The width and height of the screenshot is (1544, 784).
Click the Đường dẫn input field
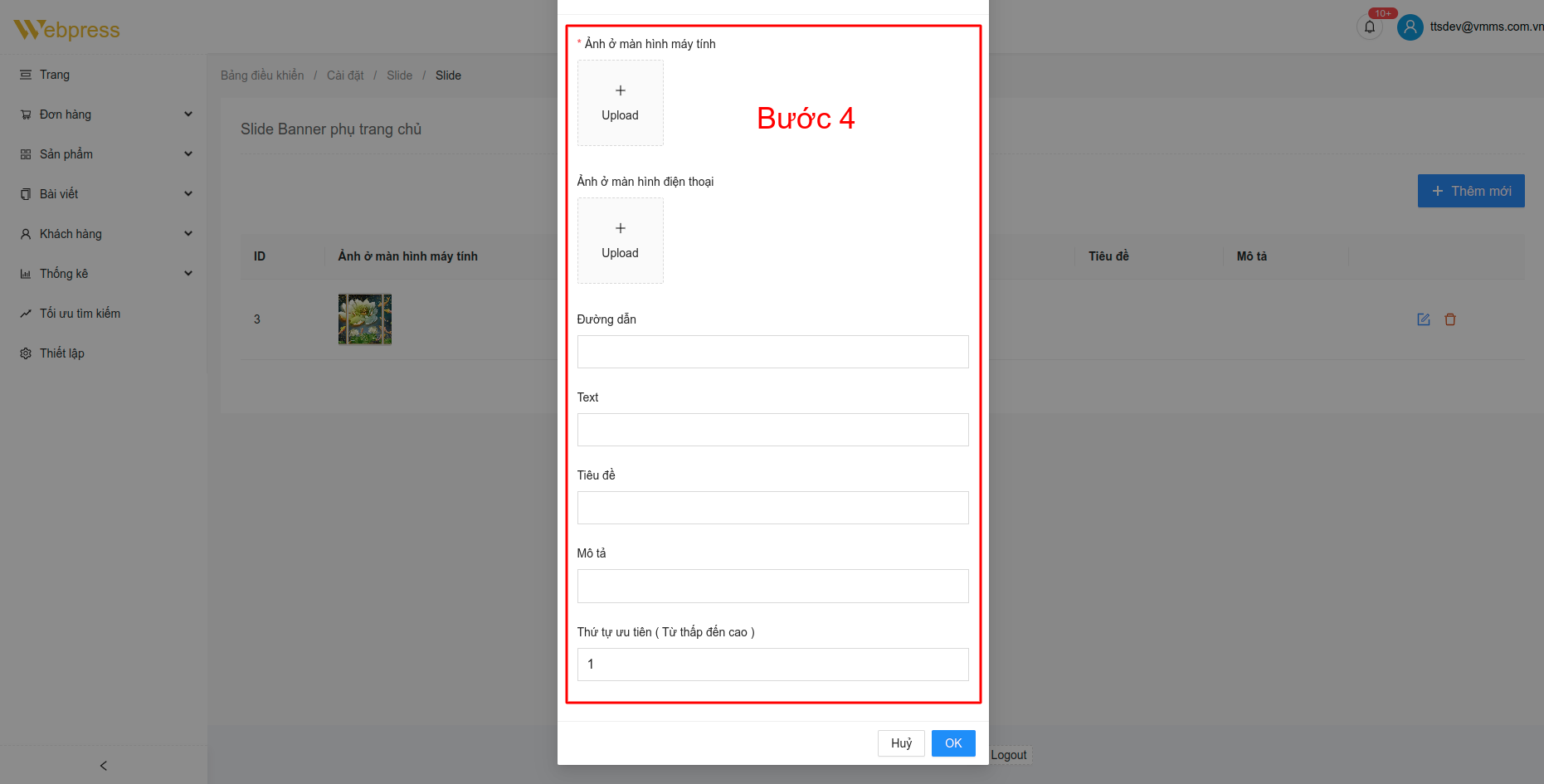772,352
